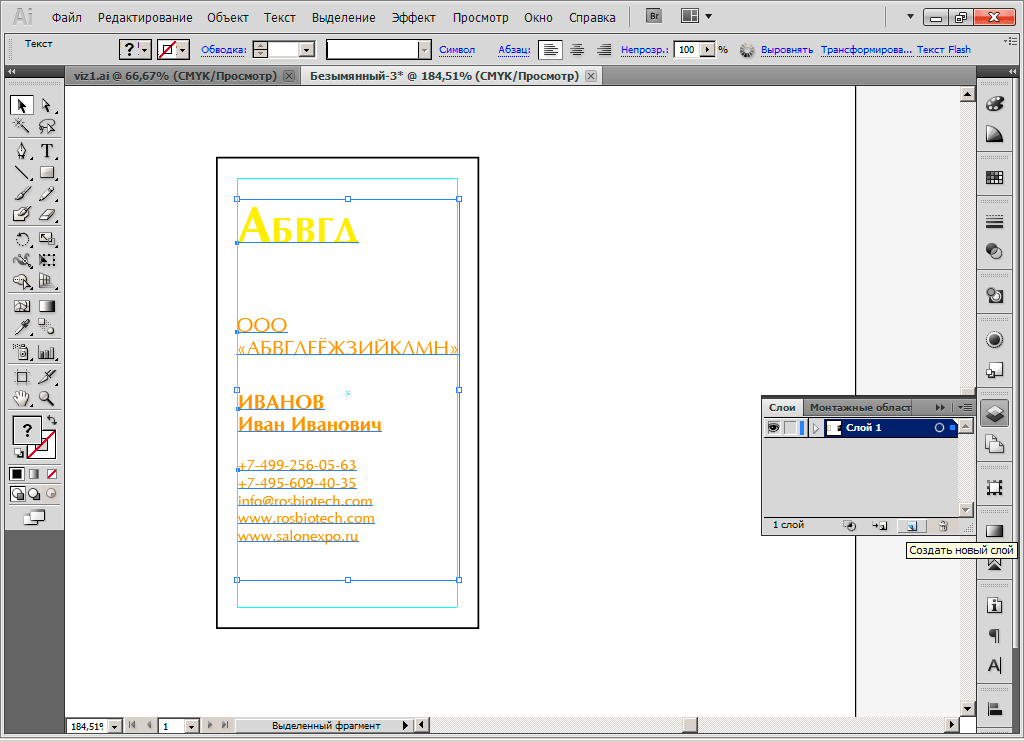The width and height of the screenshot is (1024, 742).
Task: Choose the Zoom magnifier tool
Action: point(47,399)
